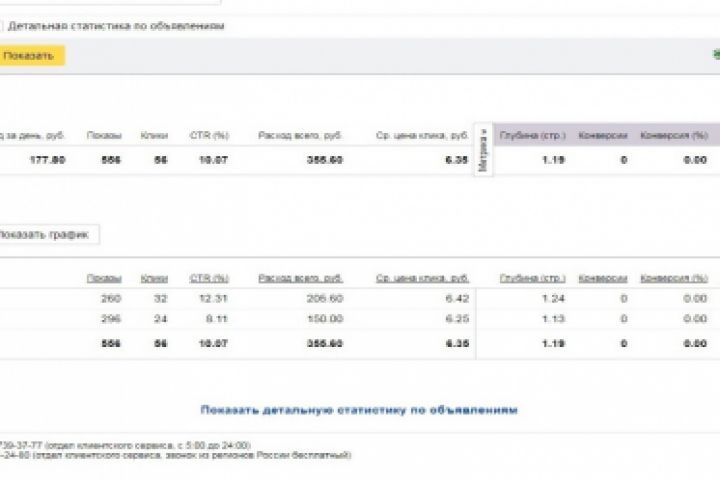Sort by underlined Расход всего, руб. link
720x480 pixels.
pos(300,278)
